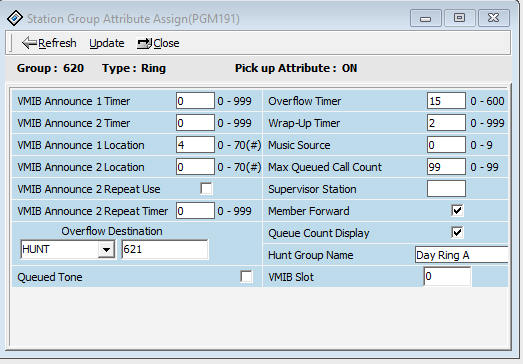523x364 pixels.
Task: Click the window title diamond icon
Action: [x=15, y=18]
